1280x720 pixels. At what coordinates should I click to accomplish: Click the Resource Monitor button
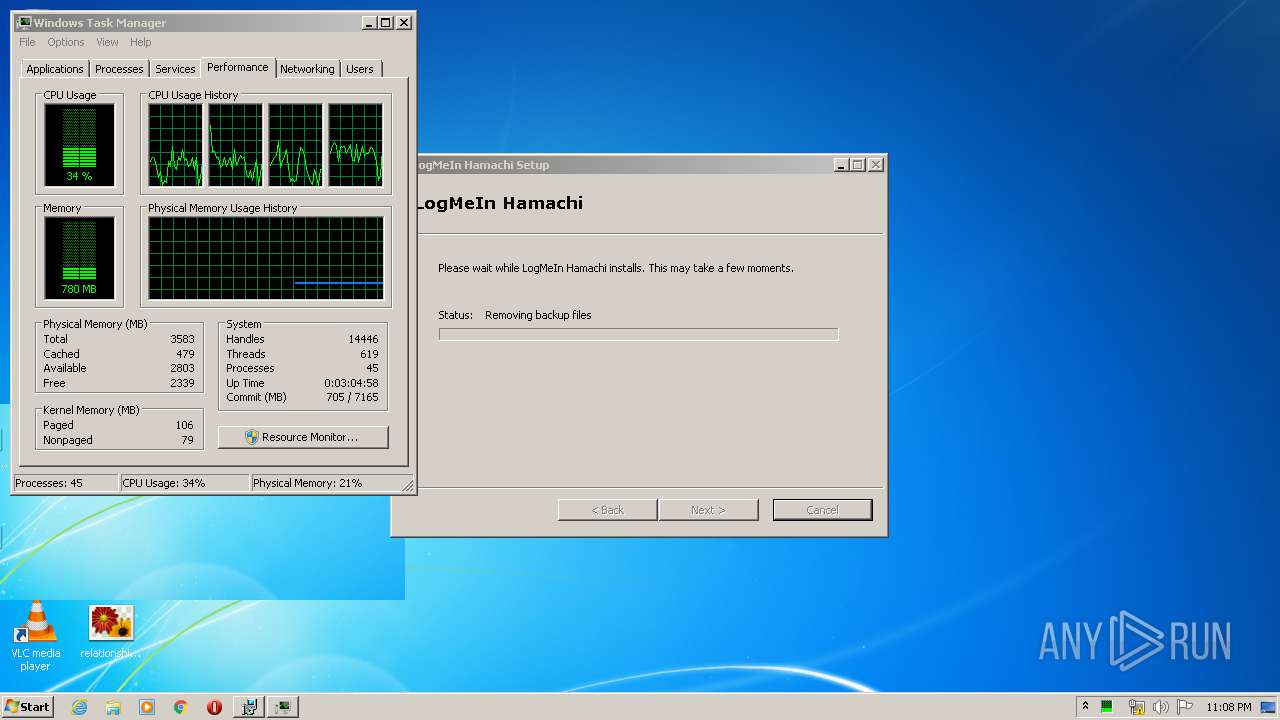pyautogui.click(x=303, y=437)
